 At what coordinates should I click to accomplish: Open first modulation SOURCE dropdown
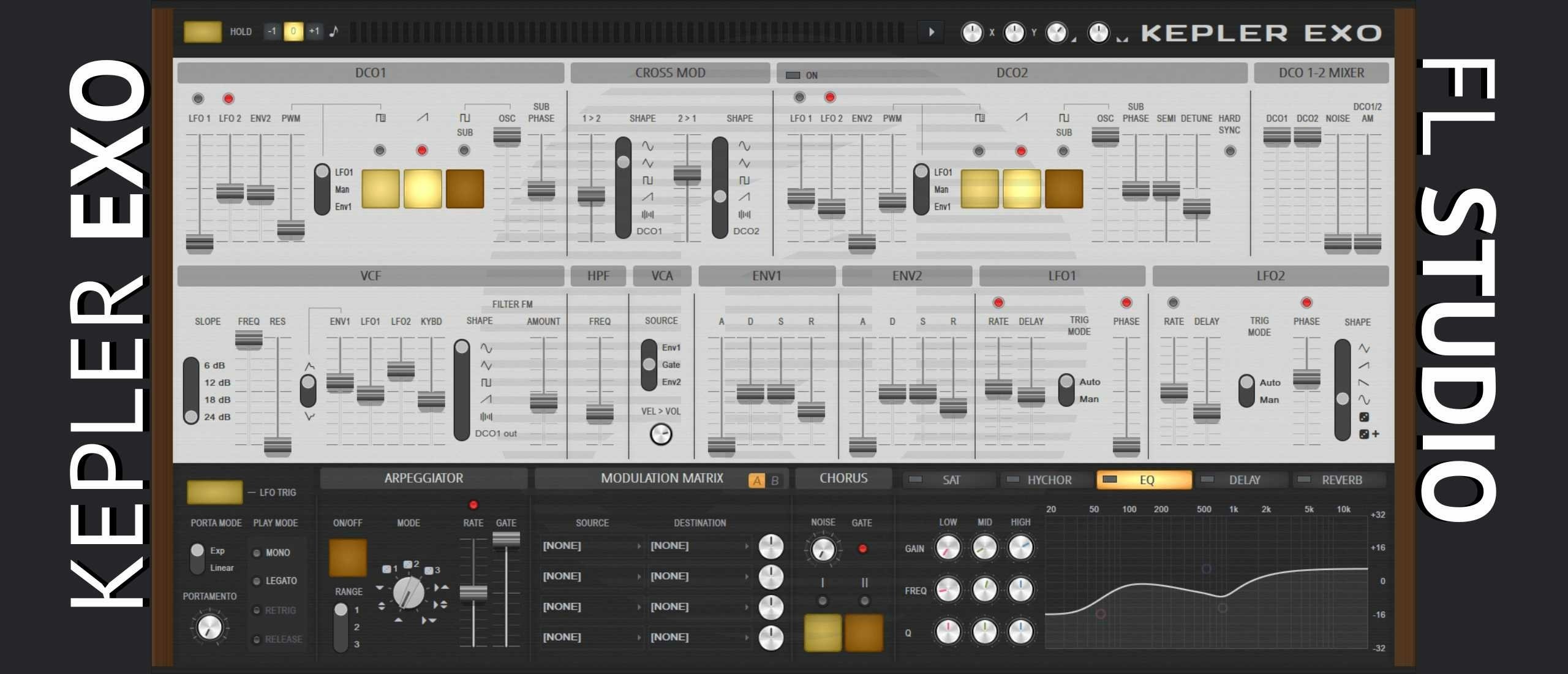point(592,546)
